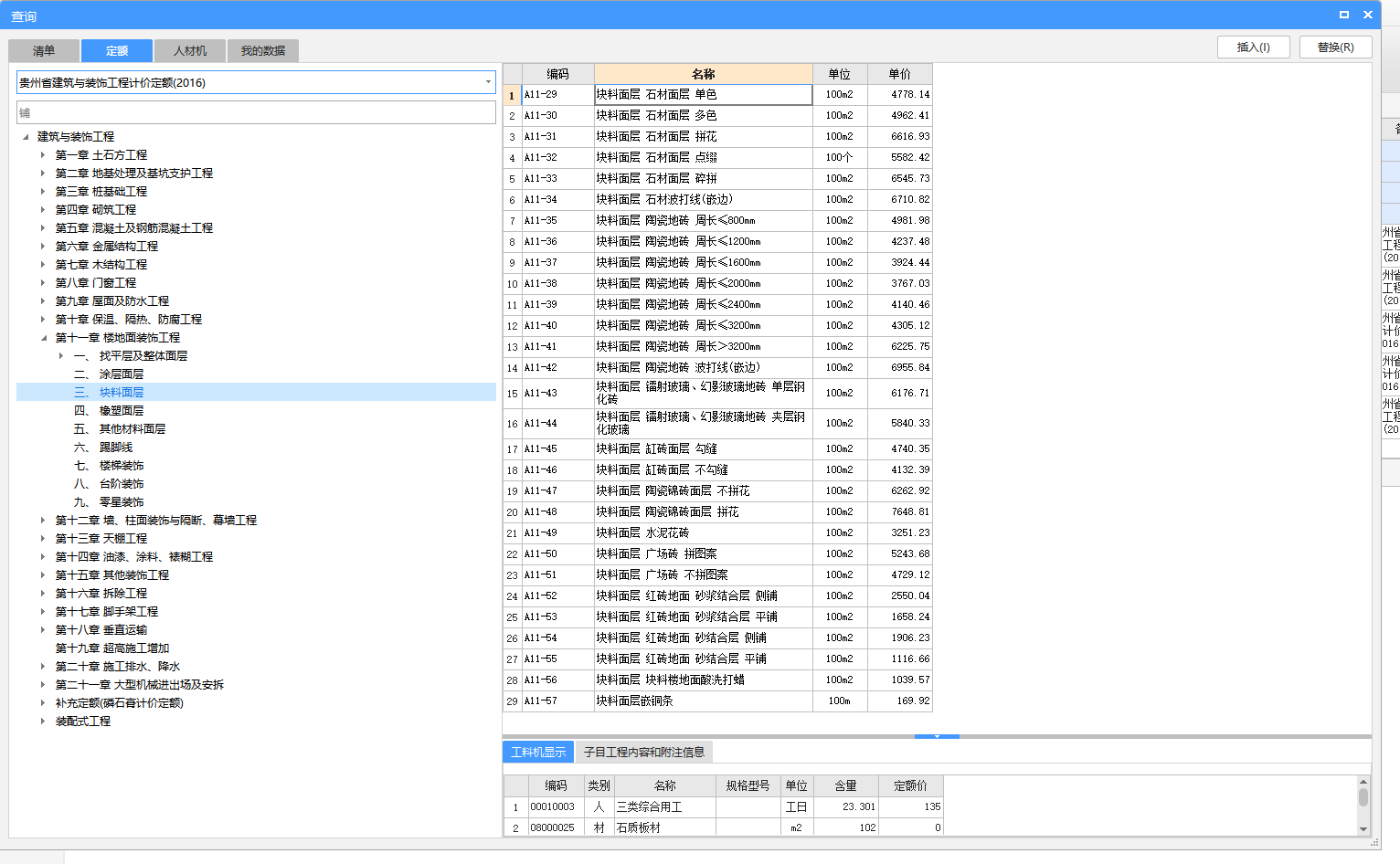Viewport: 1400px width, 864px height.
Task: Select 九、零星装饰 tree item
Action: (109, 502)
